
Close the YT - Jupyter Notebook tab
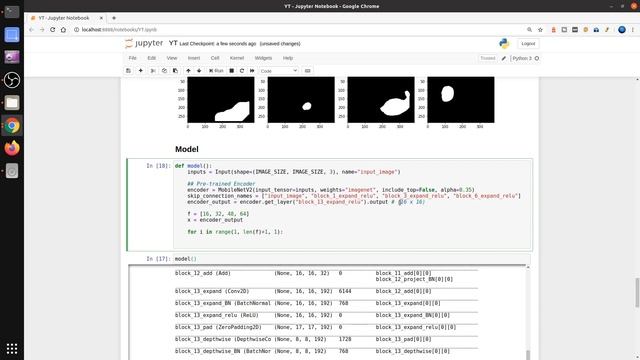101,18
